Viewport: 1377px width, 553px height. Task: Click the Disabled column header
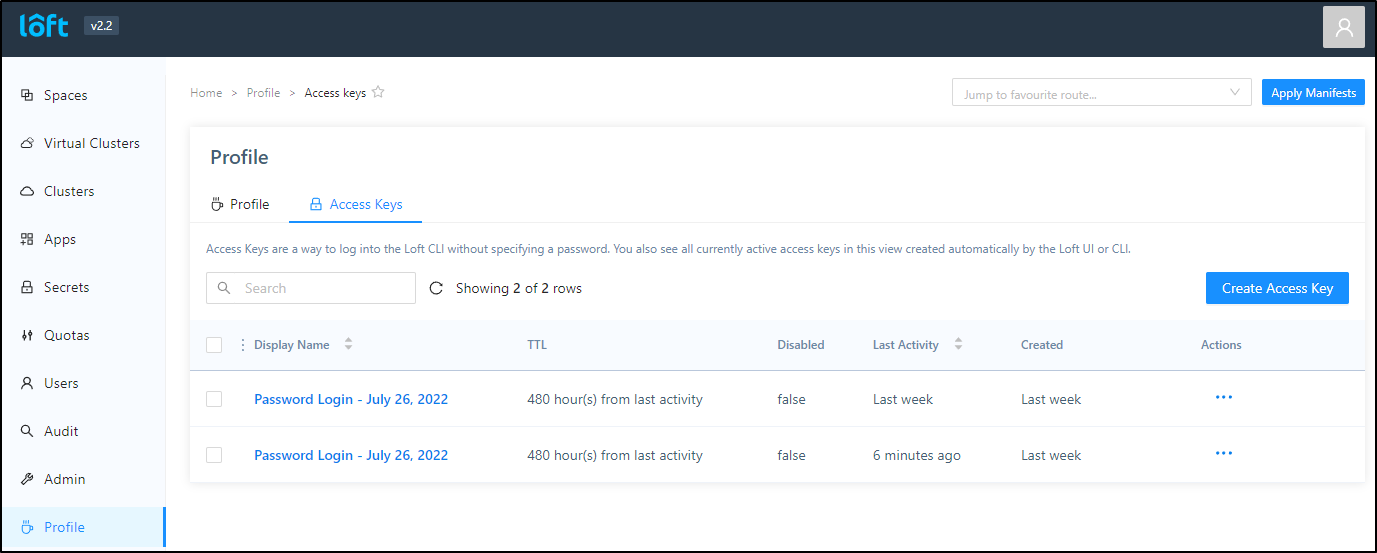(801, 345)
